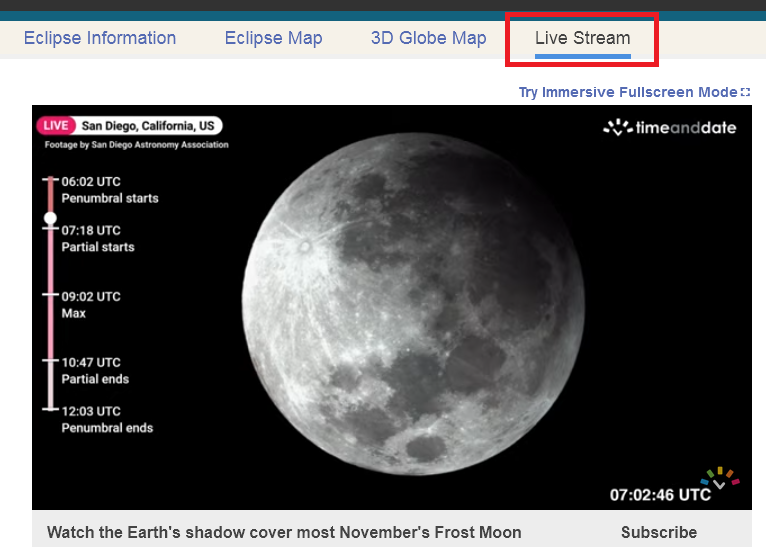Image resolution: width=766 pixels, height=547 pixels.
Task: Switch to the Eclipse Map tab
Action: click(273, 38)
